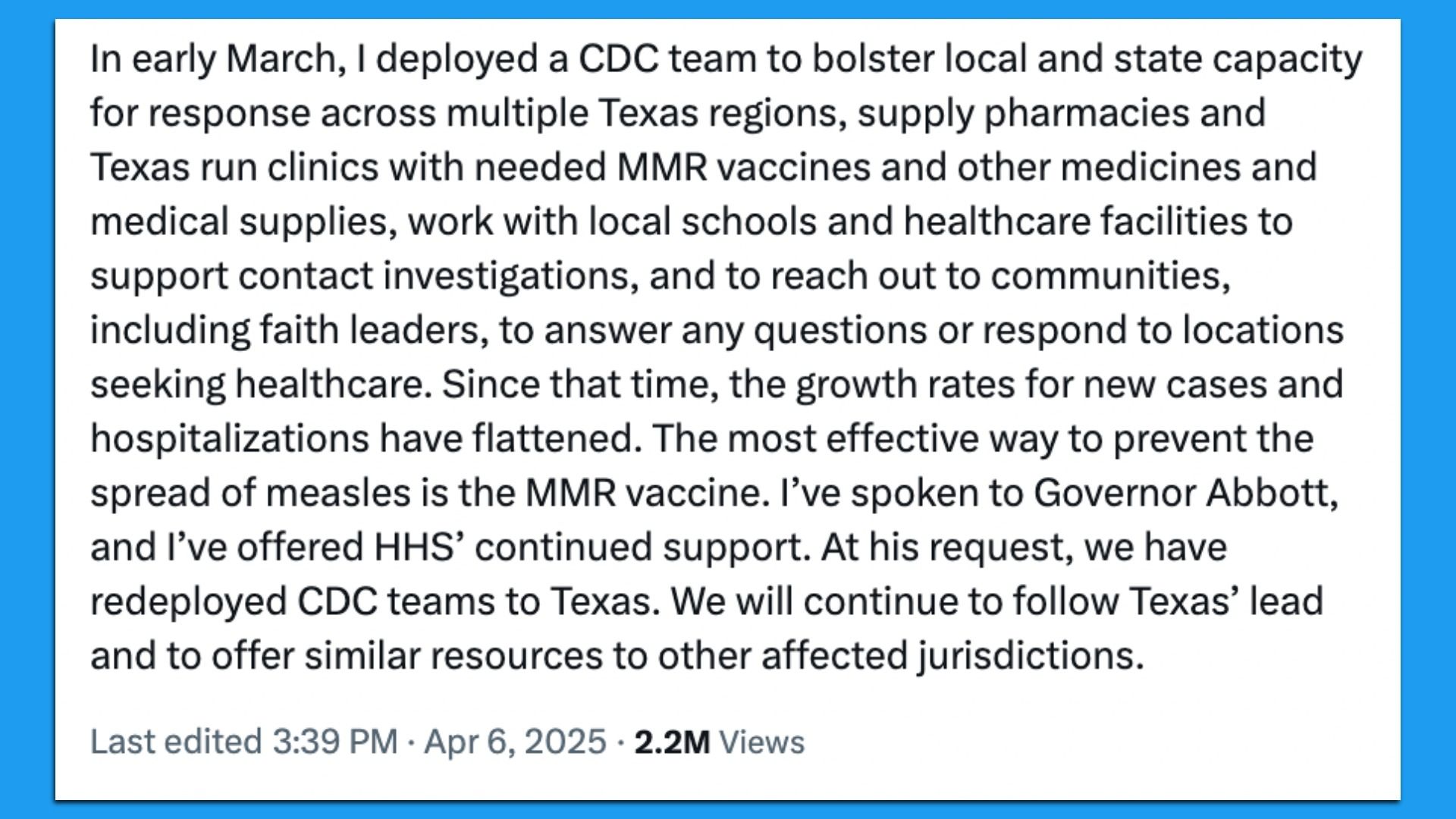Click the word "Views"
This screenshot has width=1456, height=819.
coord(761,742)
